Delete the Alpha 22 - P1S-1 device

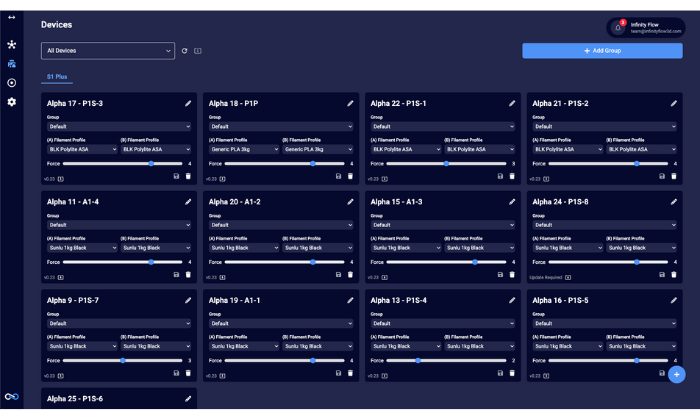coord(512,176)
